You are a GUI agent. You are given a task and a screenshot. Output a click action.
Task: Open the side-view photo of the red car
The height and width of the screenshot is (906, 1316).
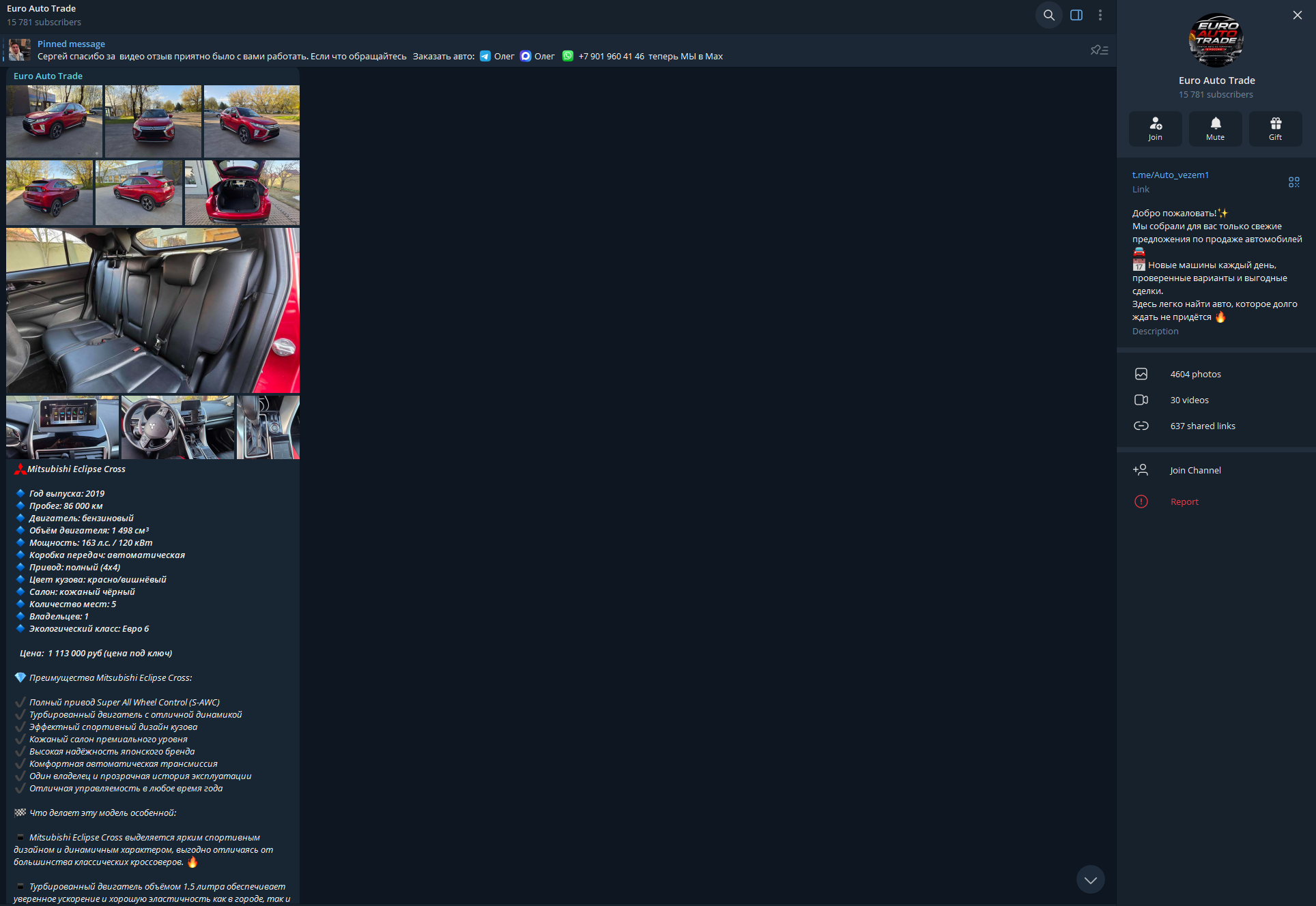coord(139,193)
